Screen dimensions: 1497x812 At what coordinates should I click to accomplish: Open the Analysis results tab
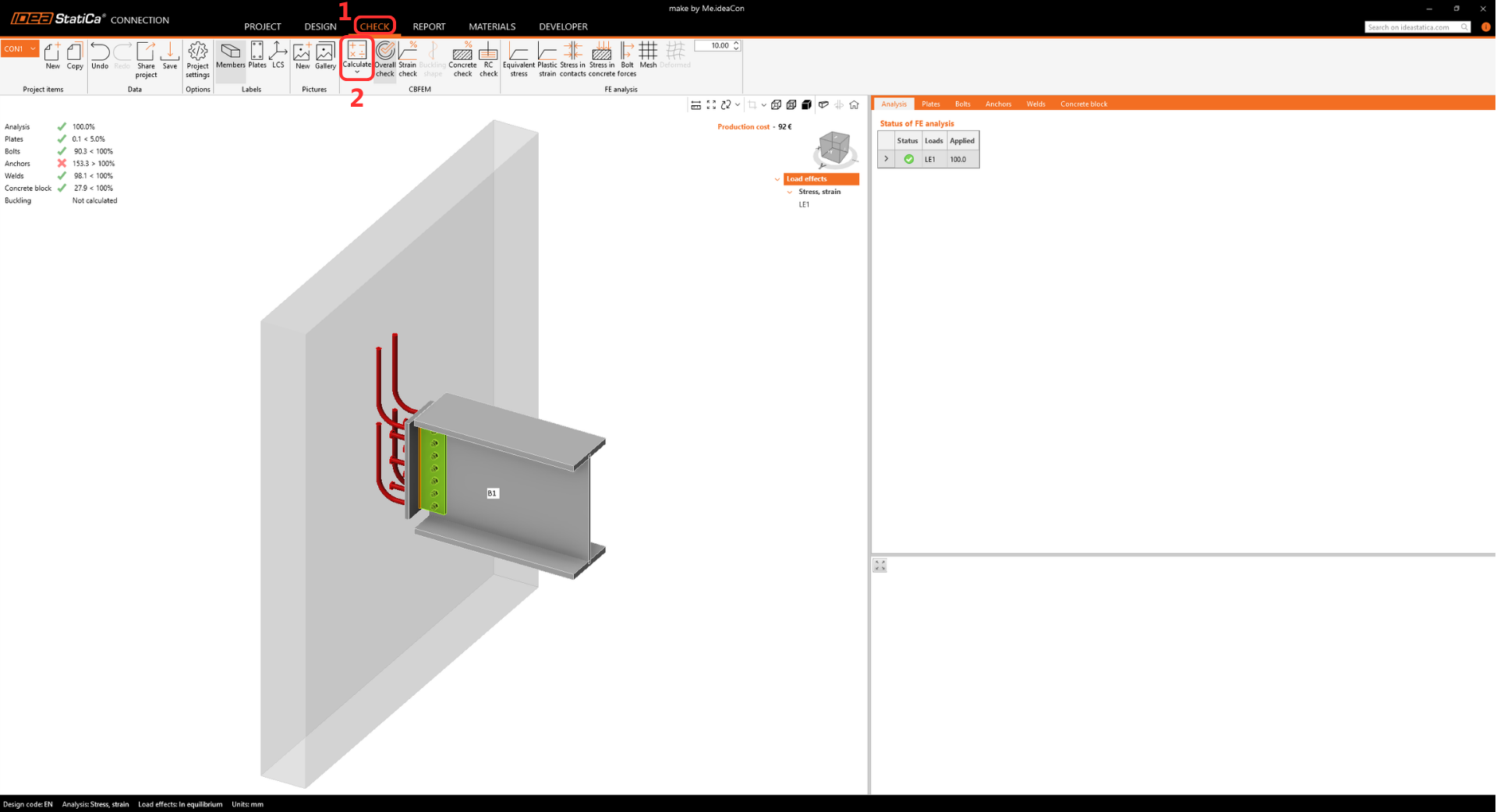(x=894, y=104)
